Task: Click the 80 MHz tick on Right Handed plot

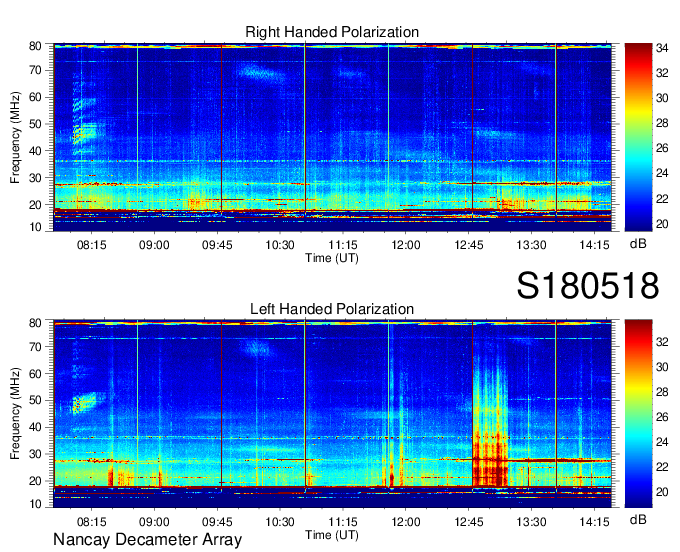Action: tap(35, 46)
